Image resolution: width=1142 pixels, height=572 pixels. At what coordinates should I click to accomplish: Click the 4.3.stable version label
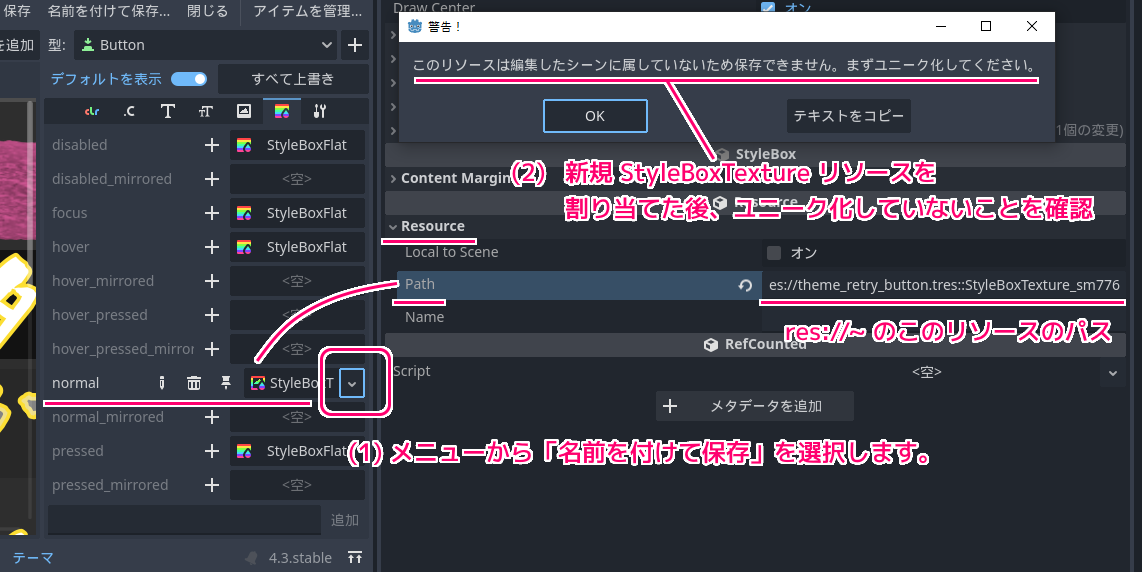click(x=300, y=557)
